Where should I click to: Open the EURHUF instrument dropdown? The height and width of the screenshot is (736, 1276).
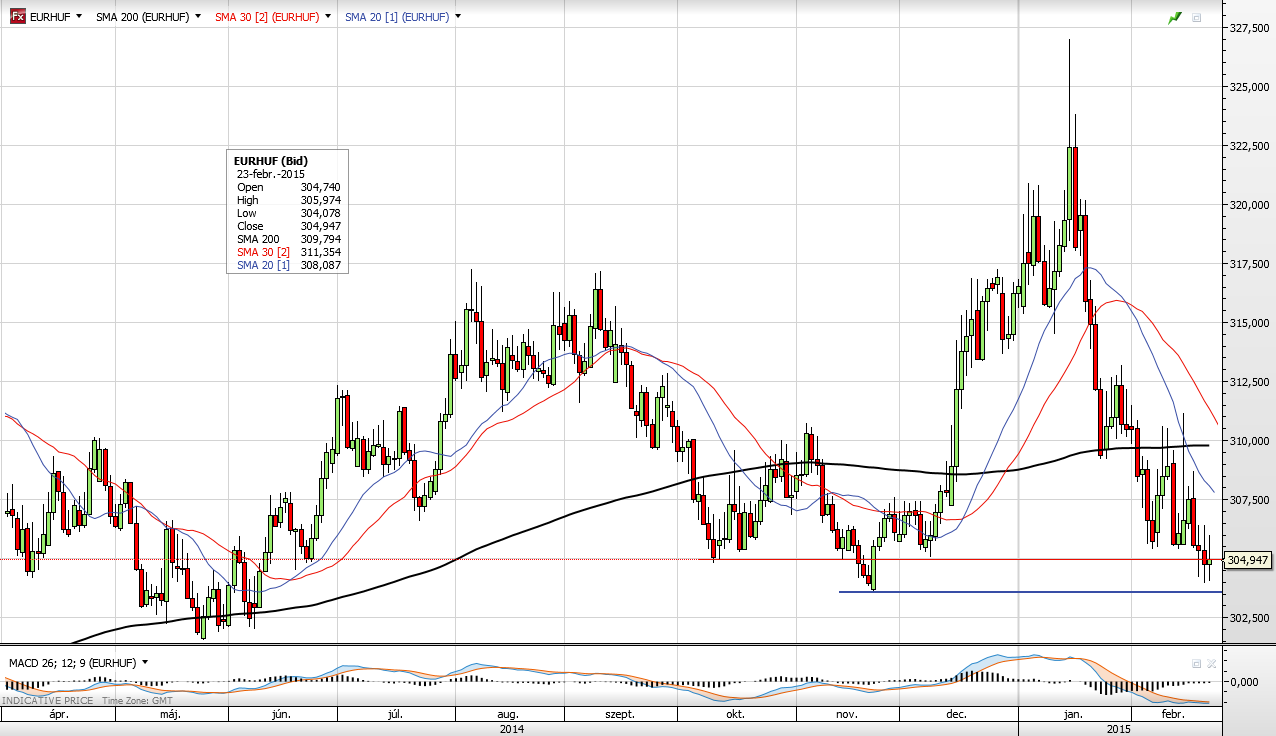[x=79, y=17]
